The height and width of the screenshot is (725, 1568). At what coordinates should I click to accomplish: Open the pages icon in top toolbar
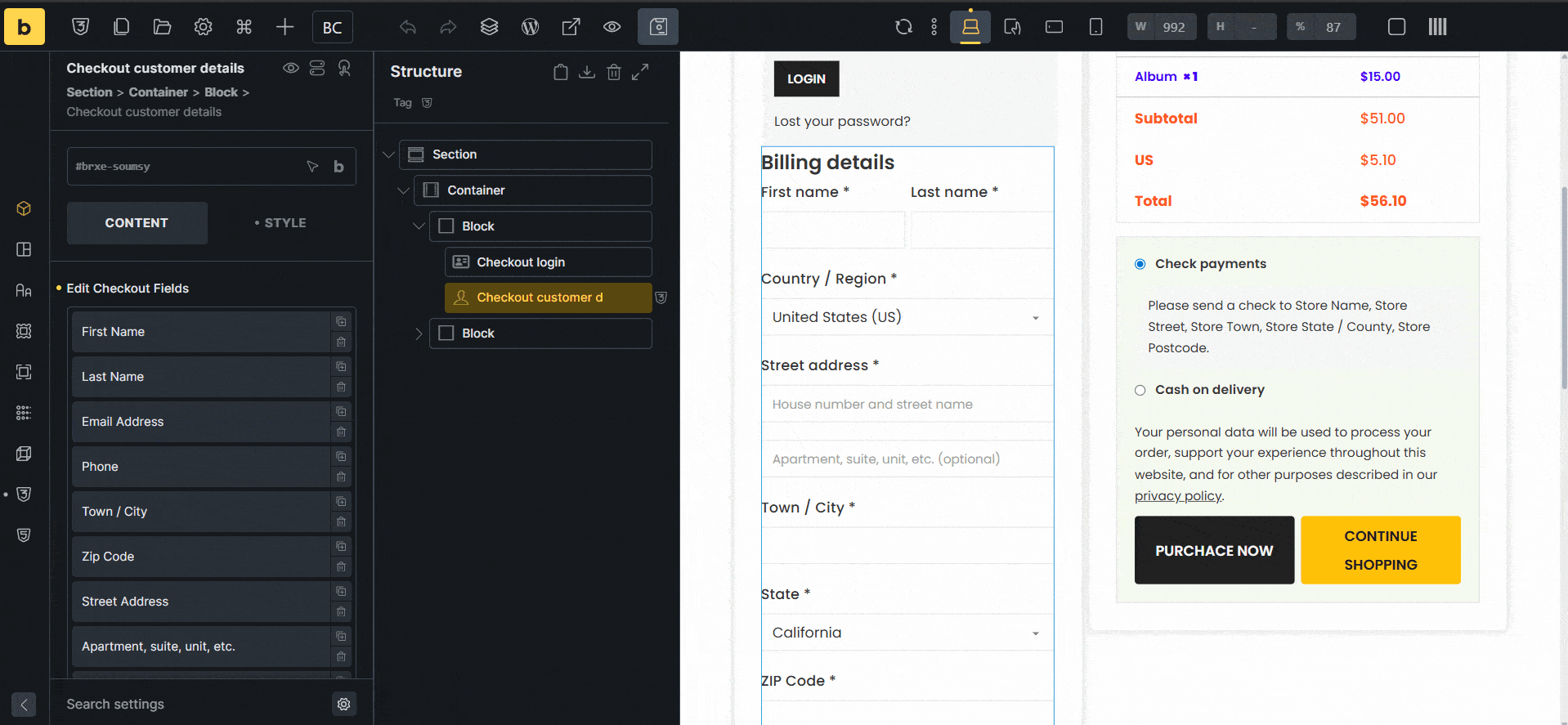coord(121,27)
